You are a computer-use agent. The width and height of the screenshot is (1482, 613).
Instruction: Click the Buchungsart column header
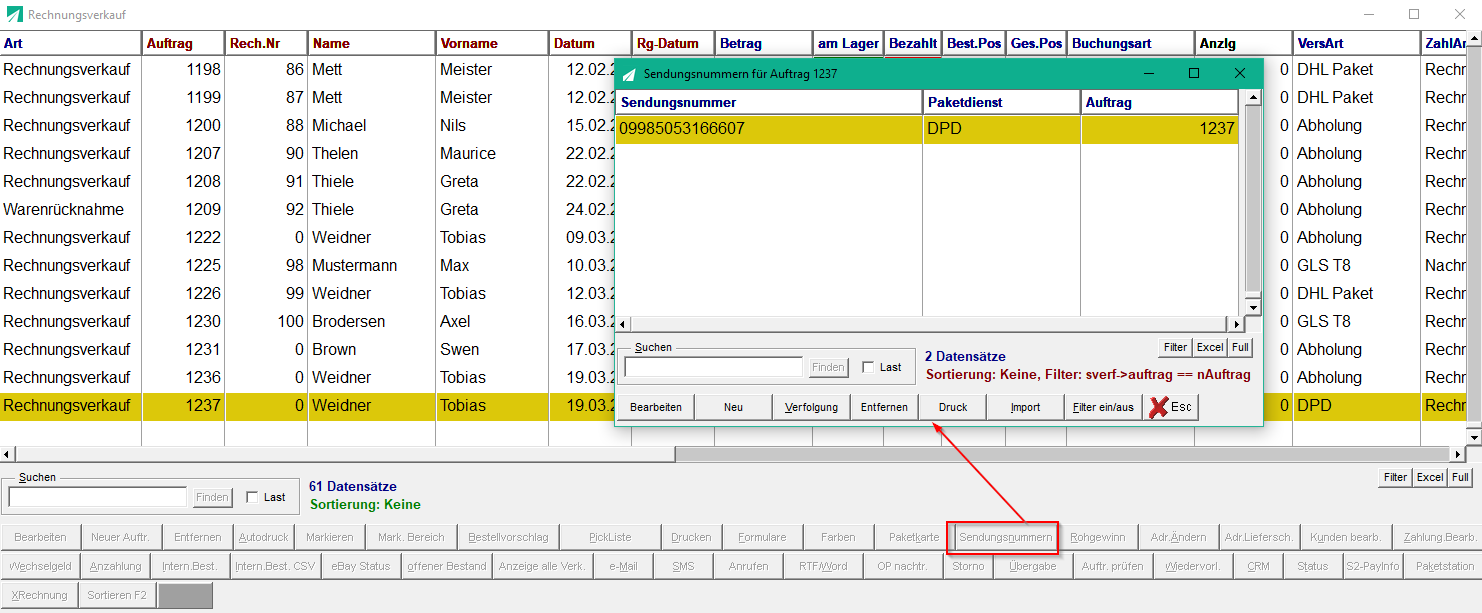pos(1130,43)
